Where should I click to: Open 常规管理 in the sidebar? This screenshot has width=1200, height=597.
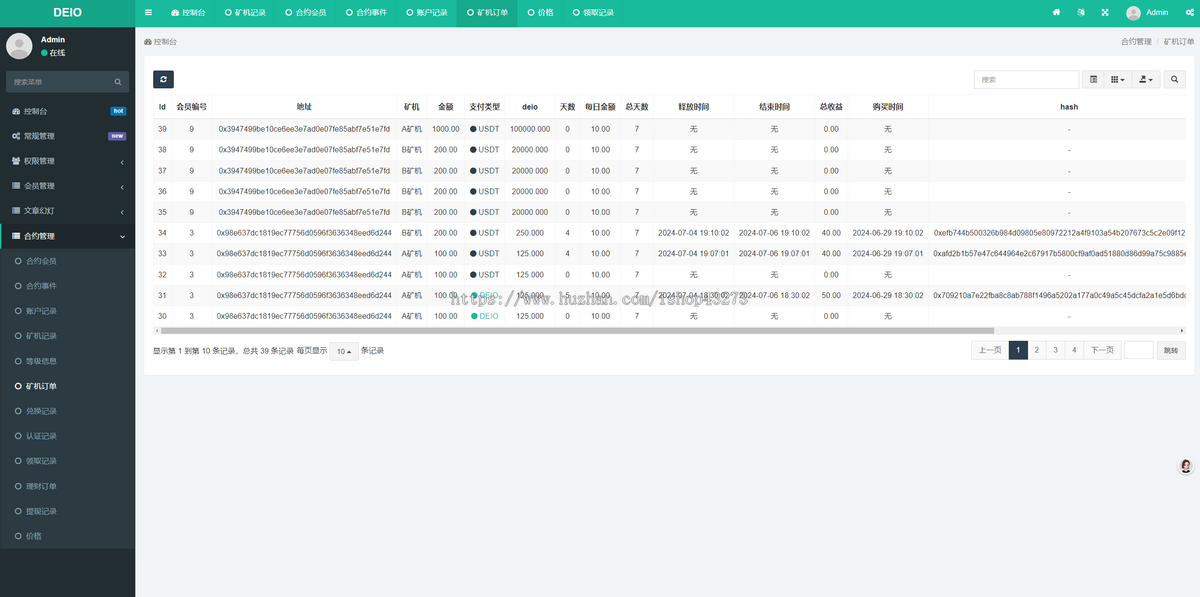click(x=67, y=136)
